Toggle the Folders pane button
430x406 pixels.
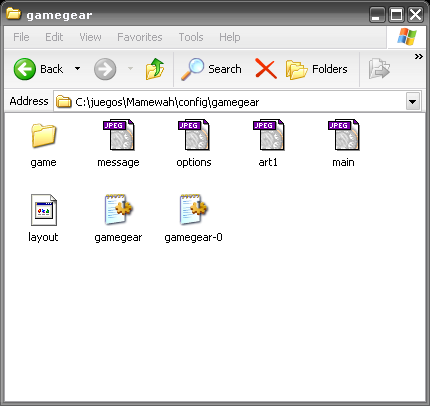(317, 69)
